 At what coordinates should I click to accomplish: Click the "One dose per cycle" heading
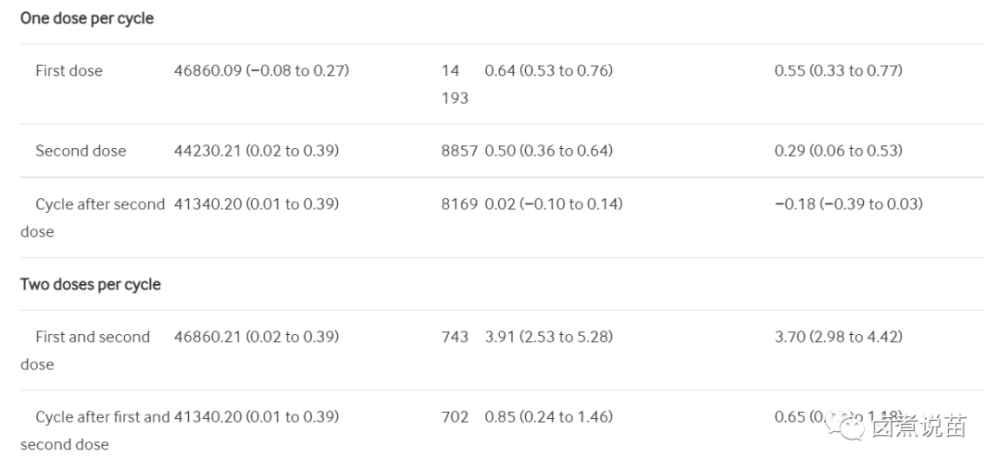coord(87,18)
